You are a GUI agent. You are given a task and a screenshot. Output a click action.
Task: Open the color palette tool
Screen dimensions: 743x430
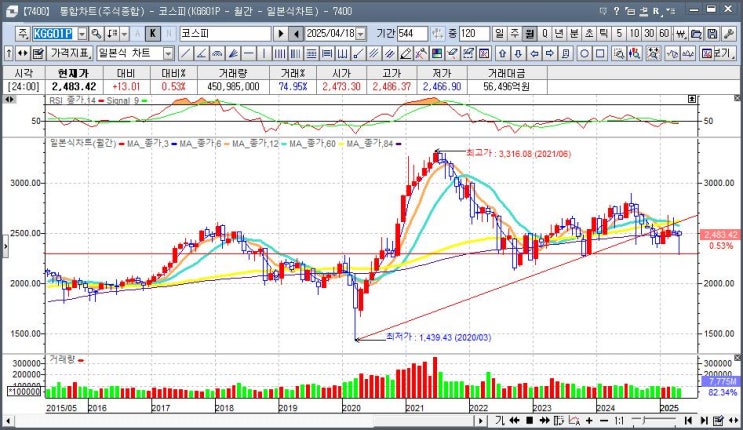pyautogui.click(x=436, y=54)
